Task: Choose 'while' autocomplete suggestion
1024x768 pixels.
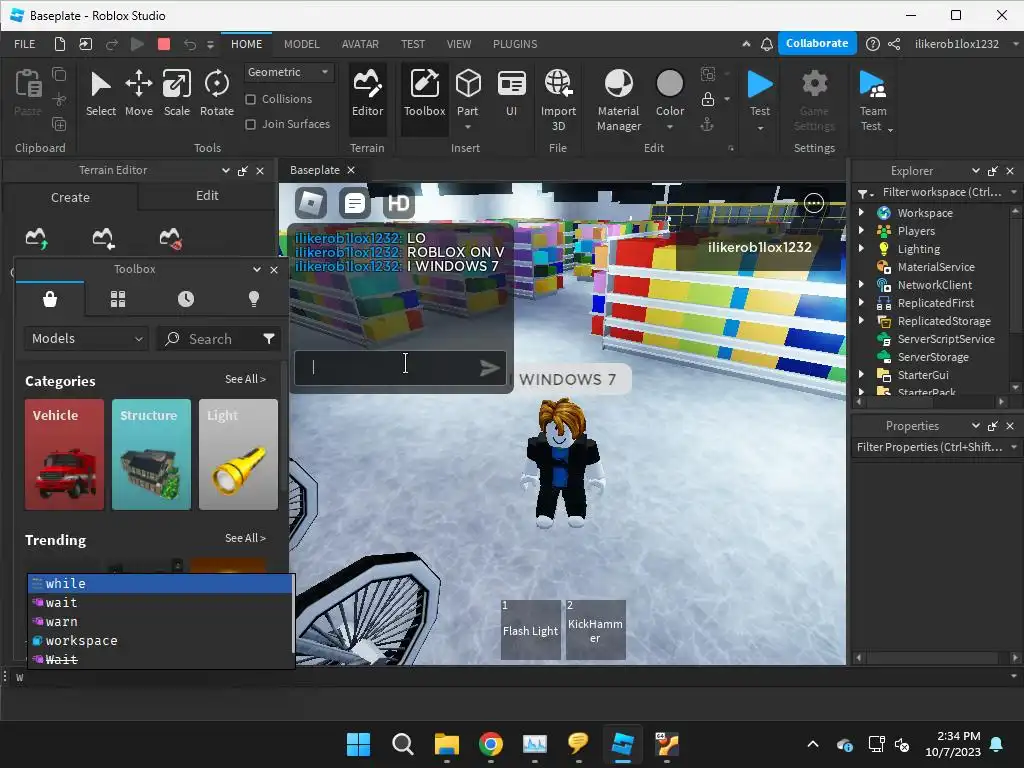Action: pyautogui.click(x=161, y=583)
